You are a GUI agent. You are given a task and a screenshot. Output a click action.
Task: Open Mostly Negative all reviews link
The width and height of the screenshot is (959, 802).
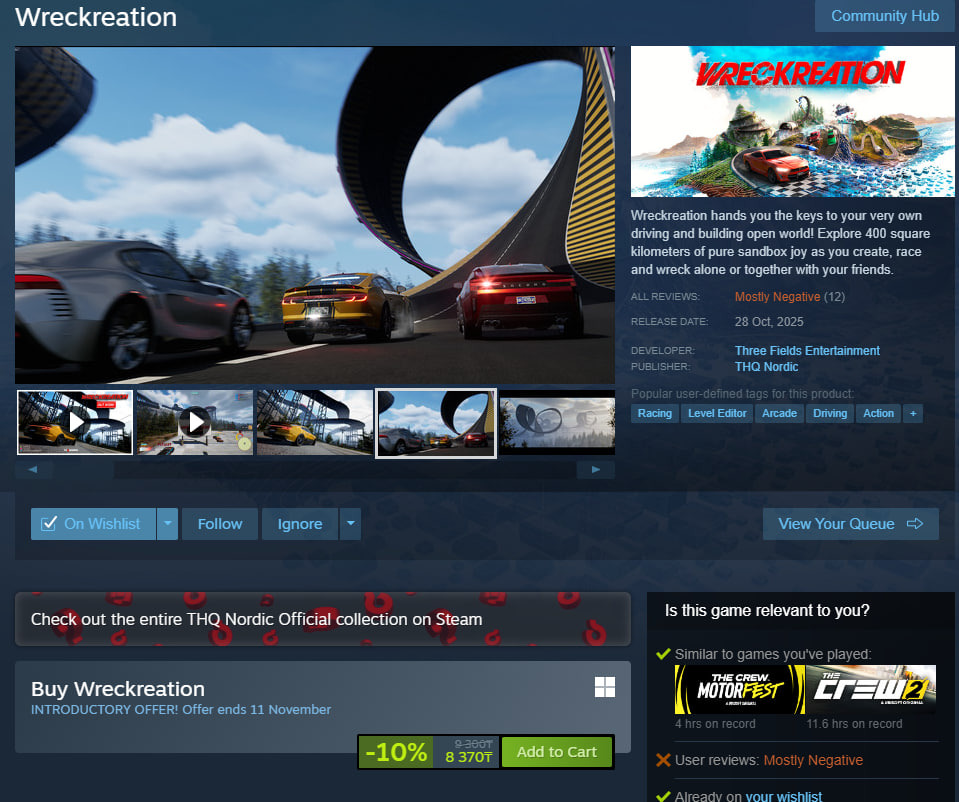point(777,297)
